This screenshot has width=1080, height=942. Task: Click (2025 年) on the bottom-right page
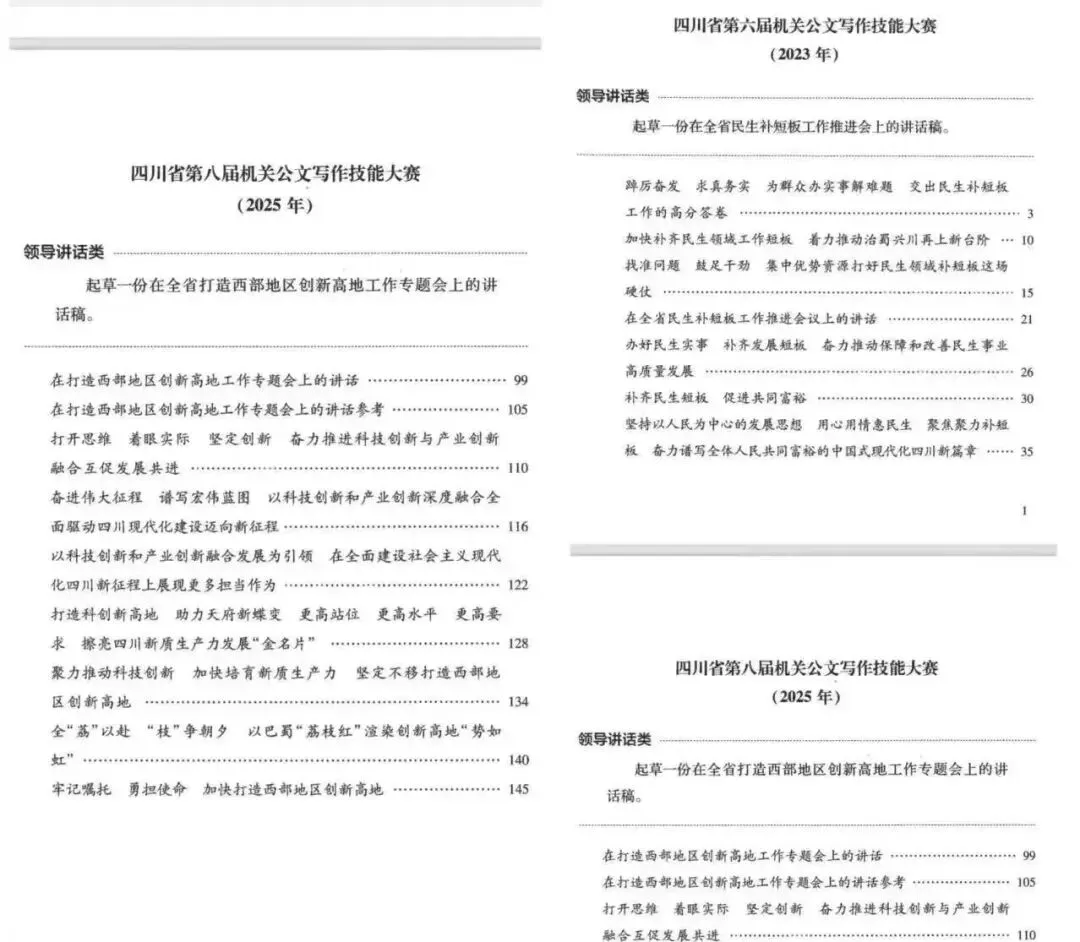[x=806, y=697]
